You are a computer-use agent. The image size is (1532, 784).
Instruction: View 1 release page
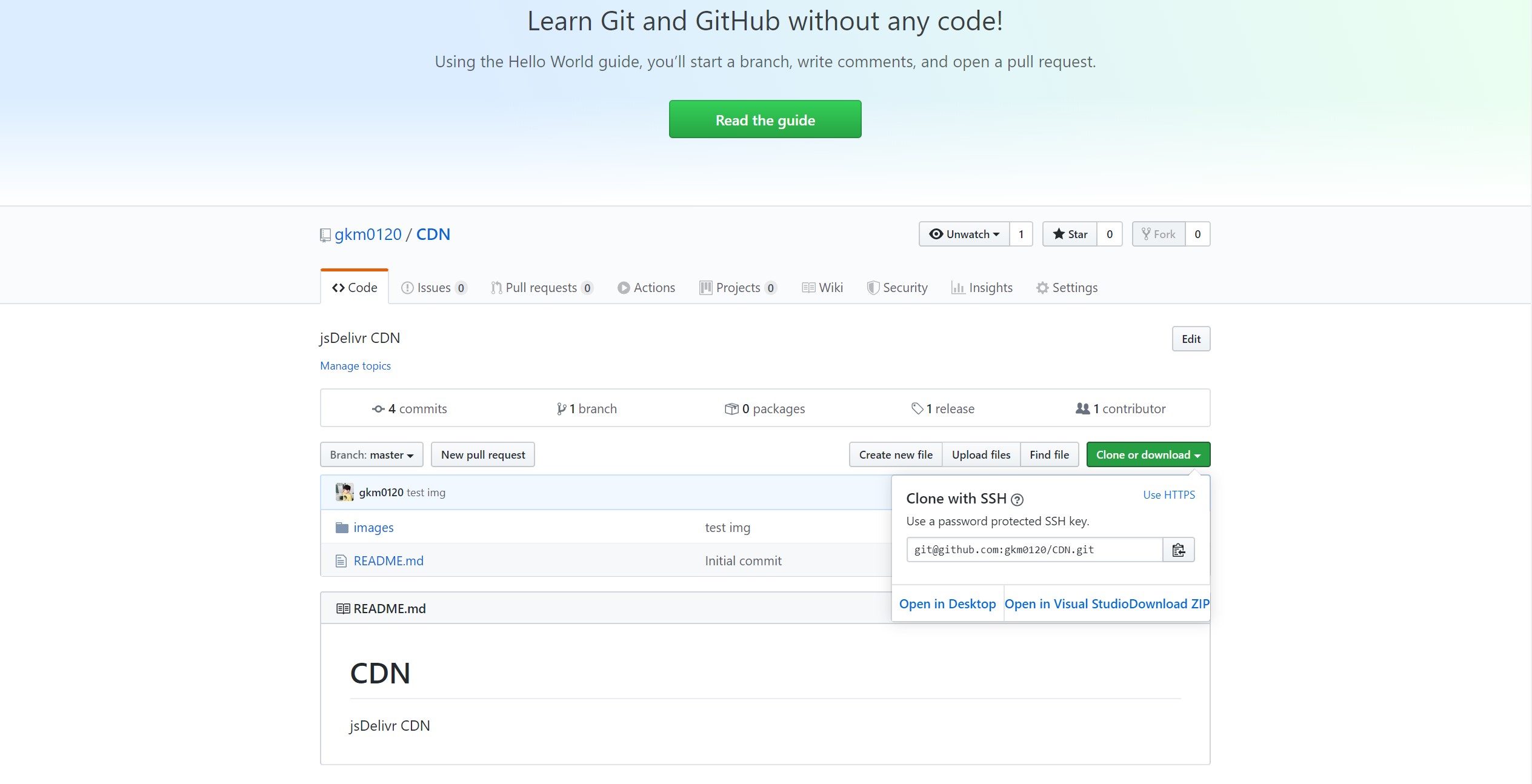click(x=943, y=408)
